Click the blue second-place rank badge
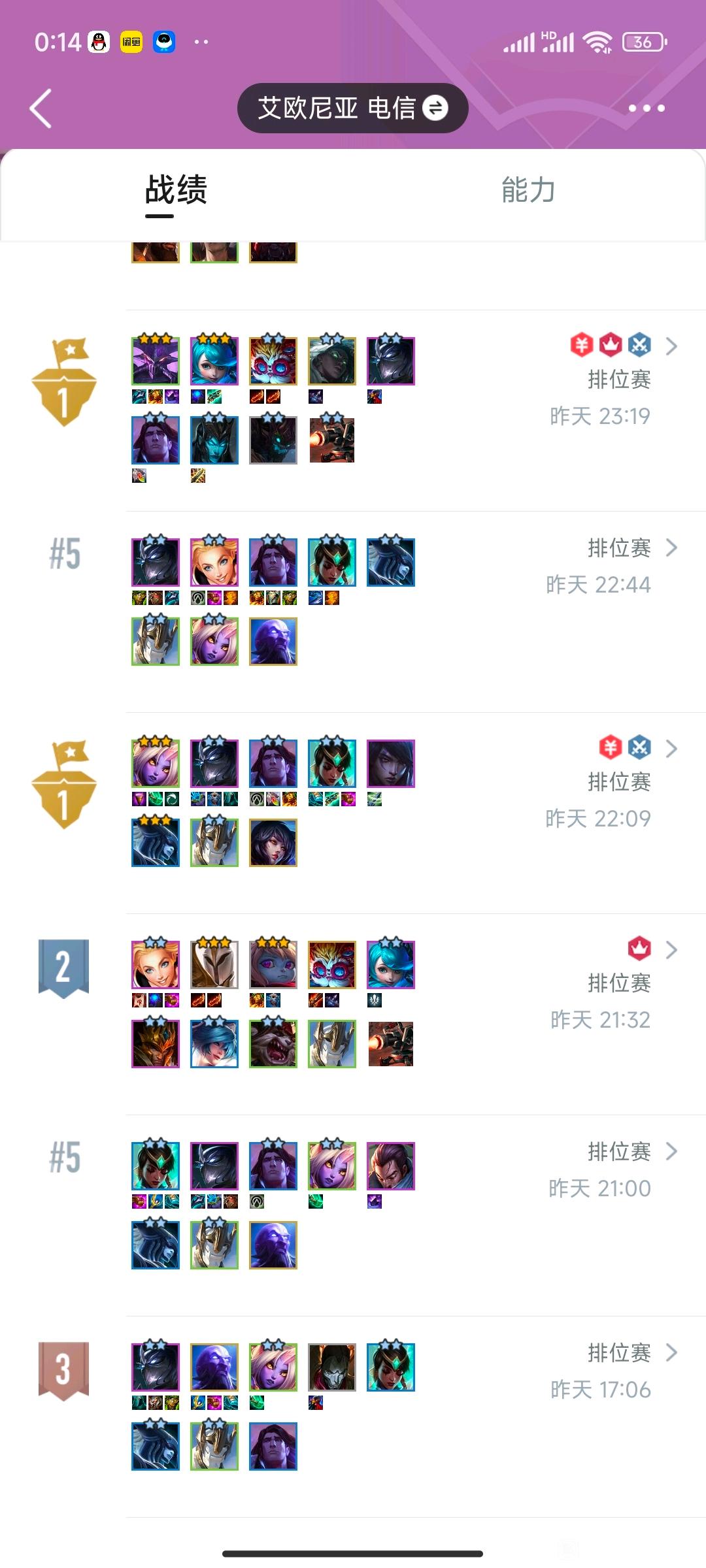Viewport: 706px width, 1568px height. point(63,968)
